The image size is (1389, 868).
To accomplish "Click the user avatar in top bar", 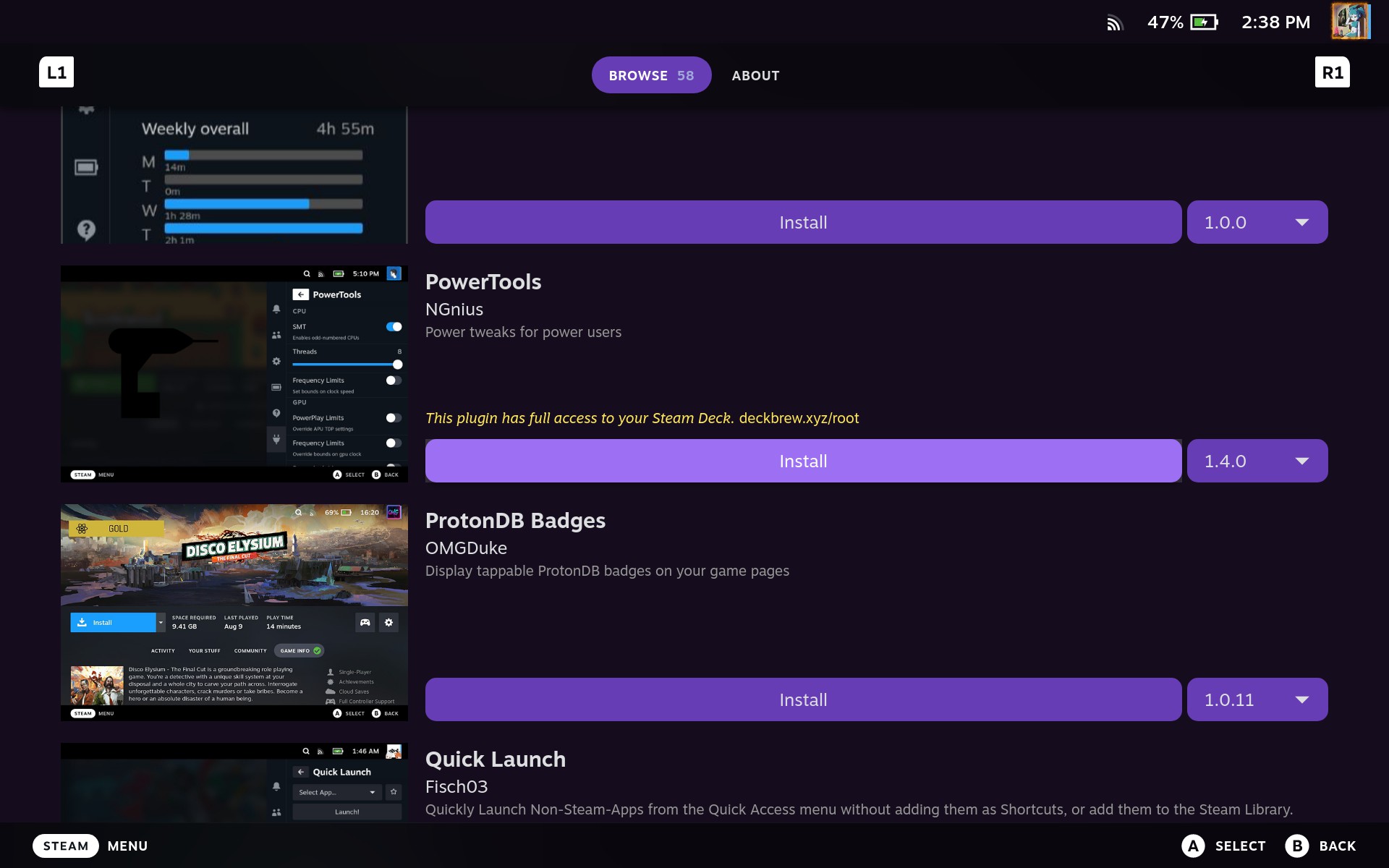I will point(1351,21).
